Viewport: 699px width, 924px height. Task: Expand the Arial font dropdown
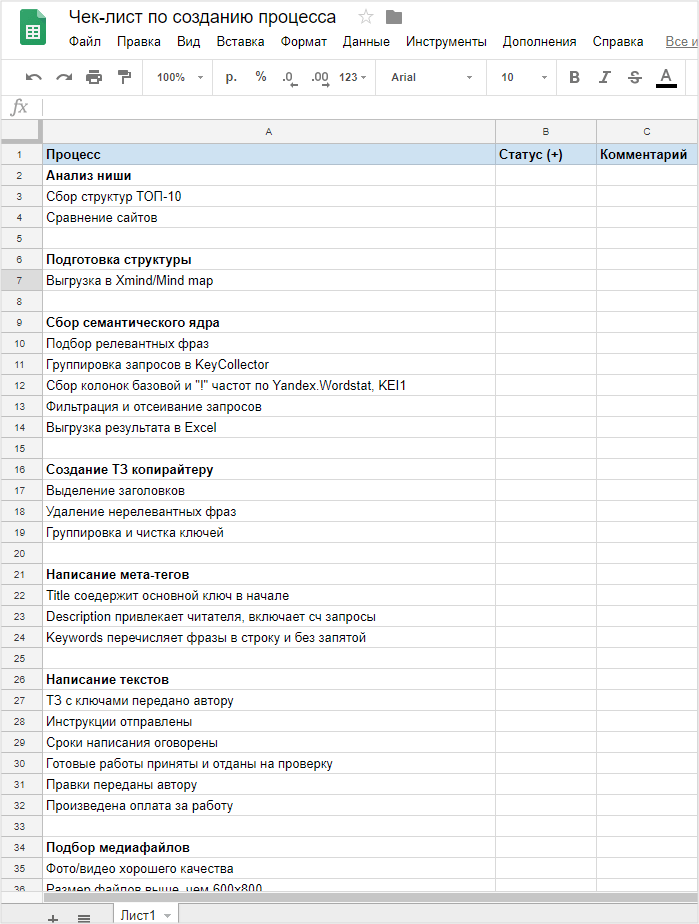point(432,77)
